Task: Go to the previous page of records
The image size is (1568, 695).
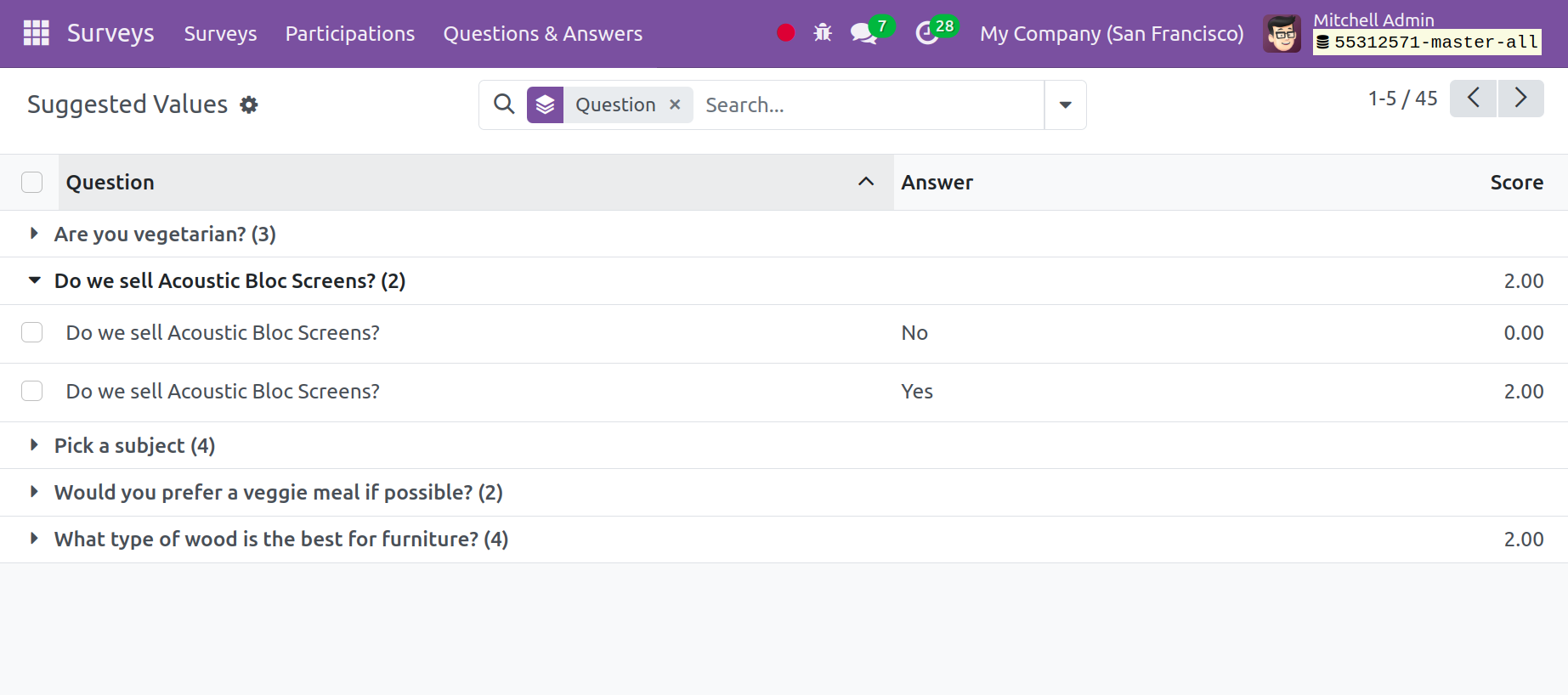Action: [x=1473, y=99]
